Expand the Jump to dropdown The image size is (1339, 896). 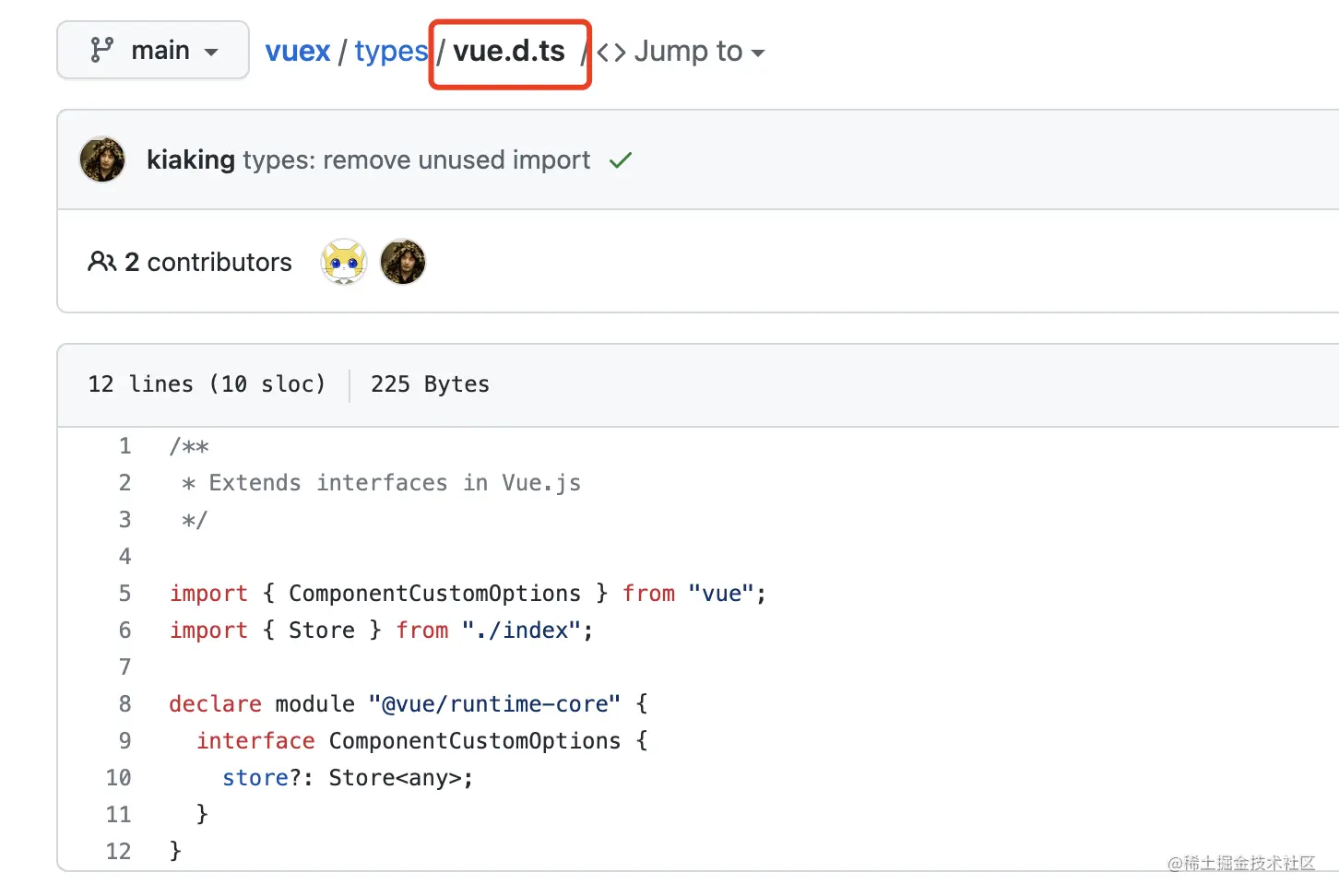[x=699, y=52]
